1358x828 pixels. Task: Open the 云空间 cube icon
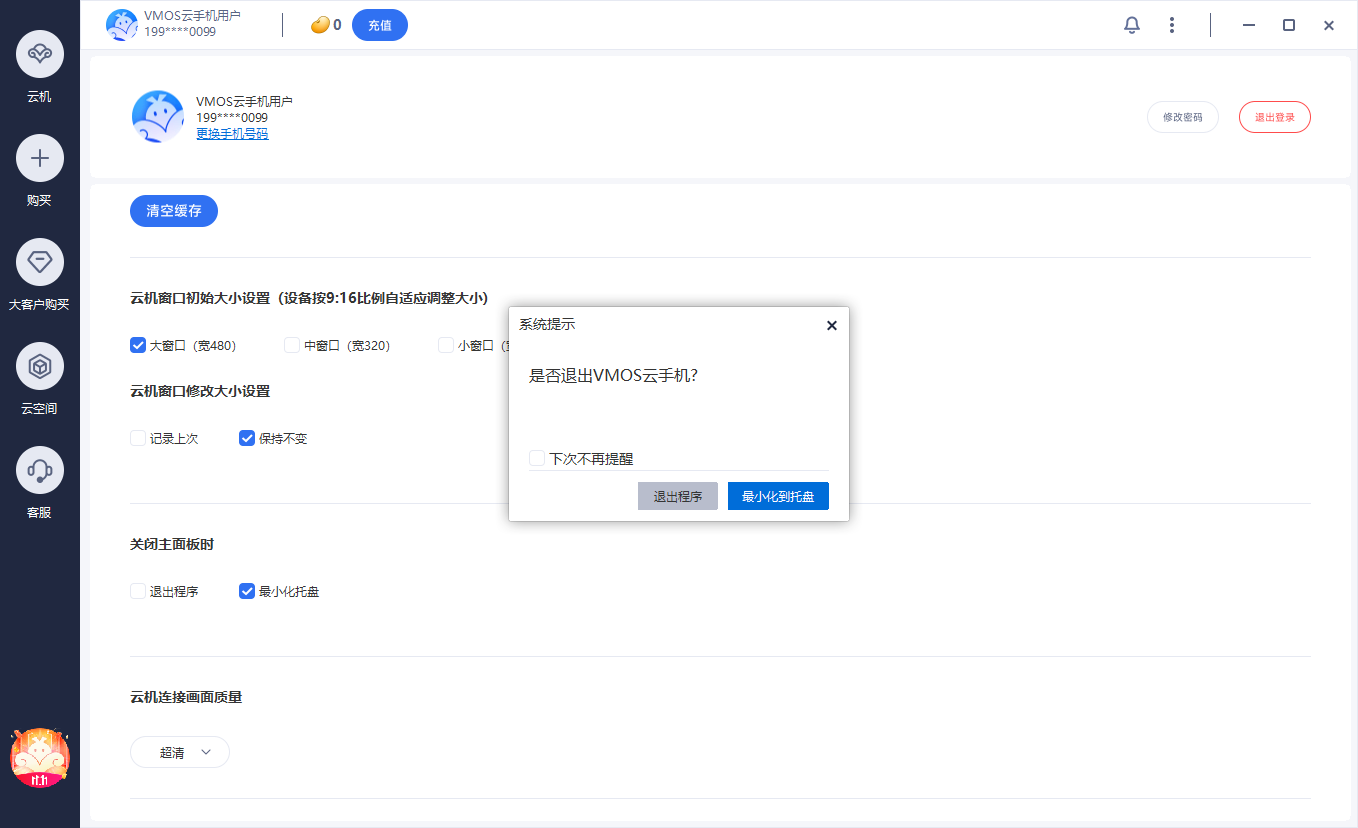[40, 366]
